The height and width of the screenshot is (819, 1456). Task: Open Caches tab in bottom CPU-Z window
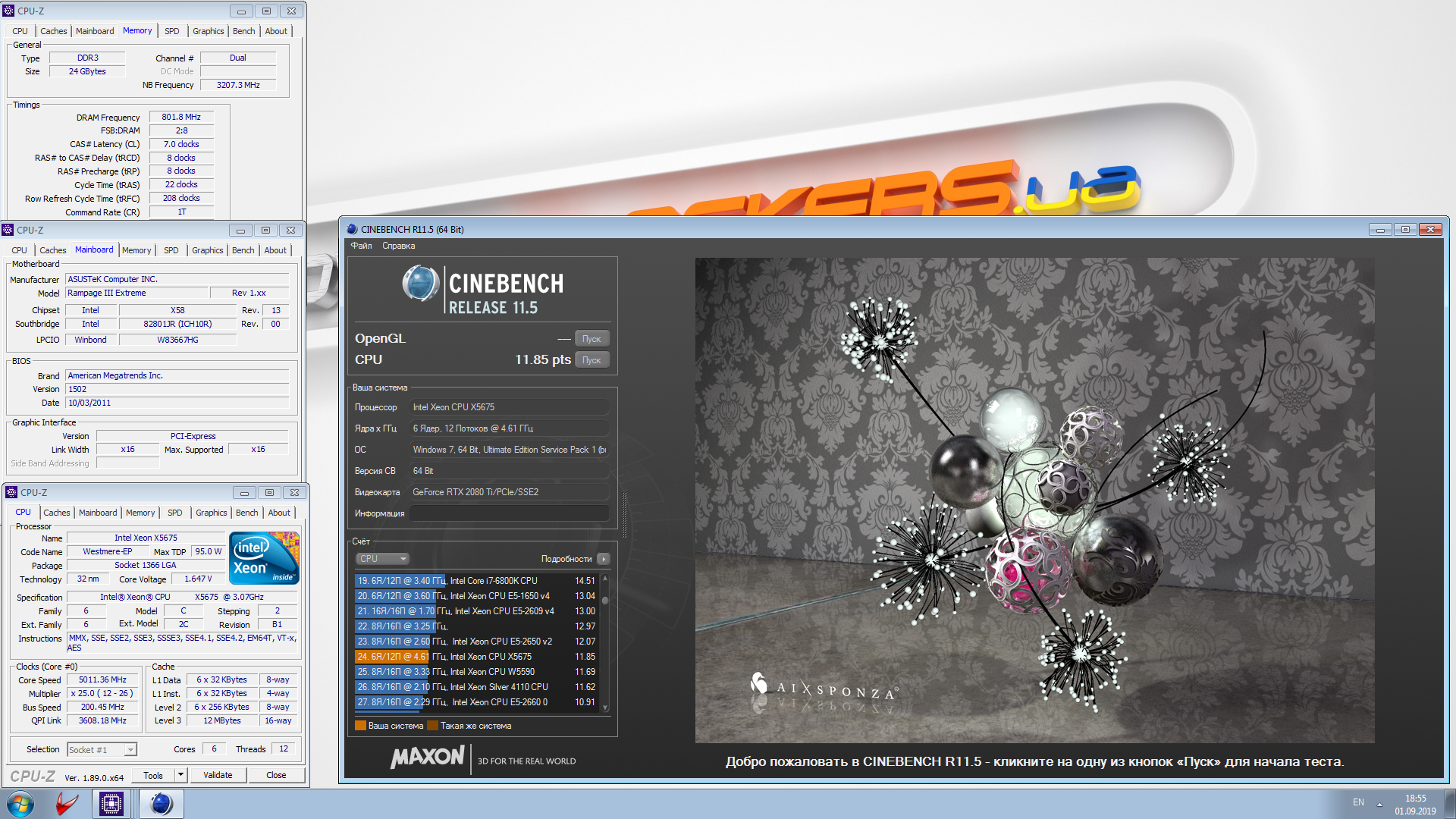click(56, 513)
